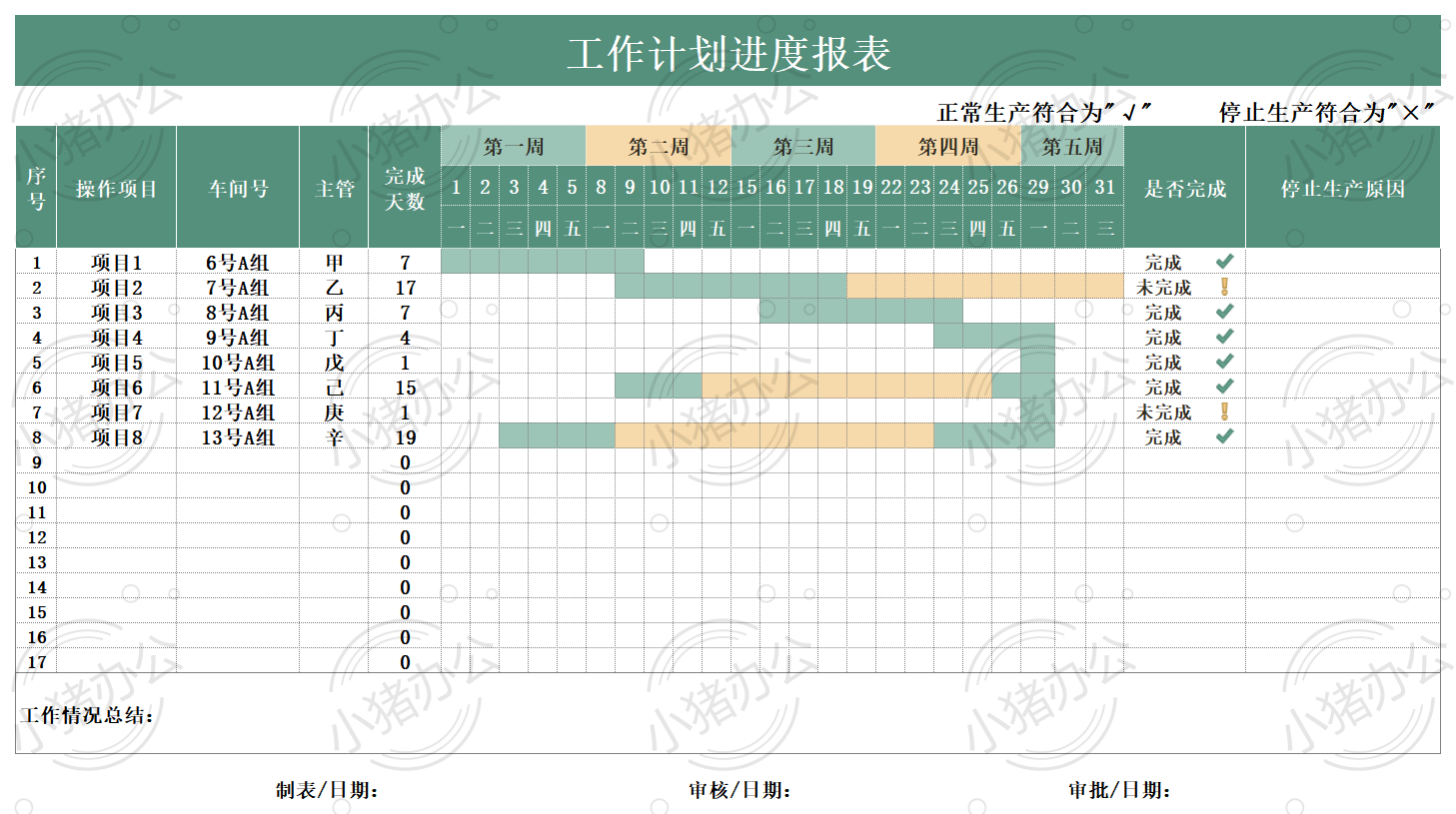Image resolution: width=1456 pixels, height=814 pixels.
Task: Select workshop cell 6号A组
Action: point(238,262)
